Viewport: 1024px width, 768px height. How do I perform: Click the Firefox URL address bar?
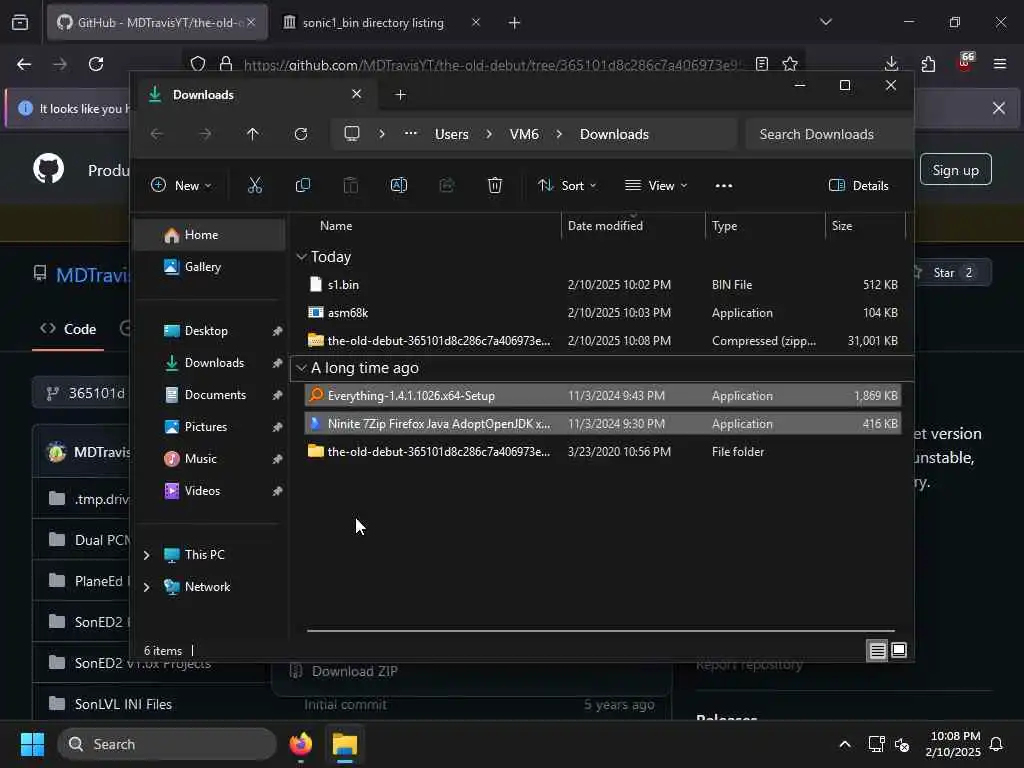492,64
